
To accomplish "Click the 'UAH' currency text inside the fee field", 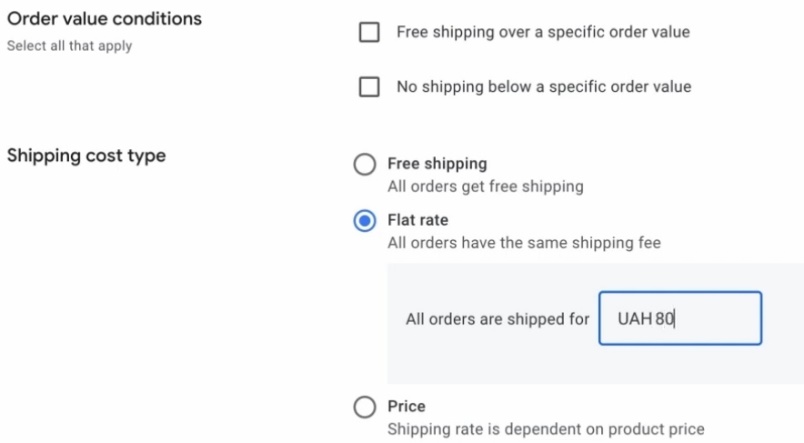I will (x=634, y=319).
